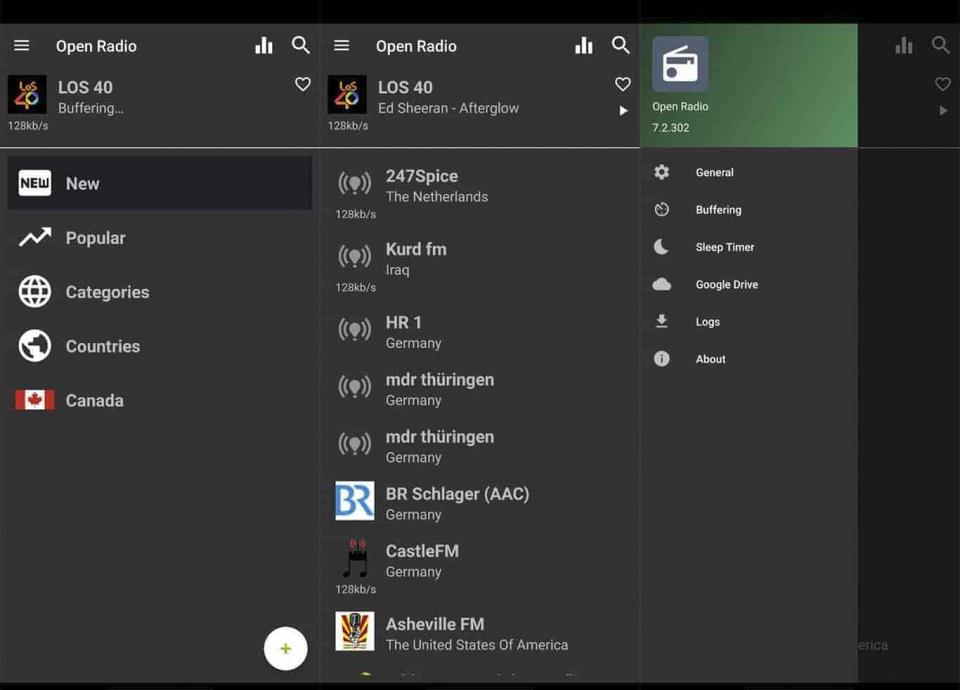
Task: Tap broadcast icon beside 247Spice
Action: pos(354,183)
